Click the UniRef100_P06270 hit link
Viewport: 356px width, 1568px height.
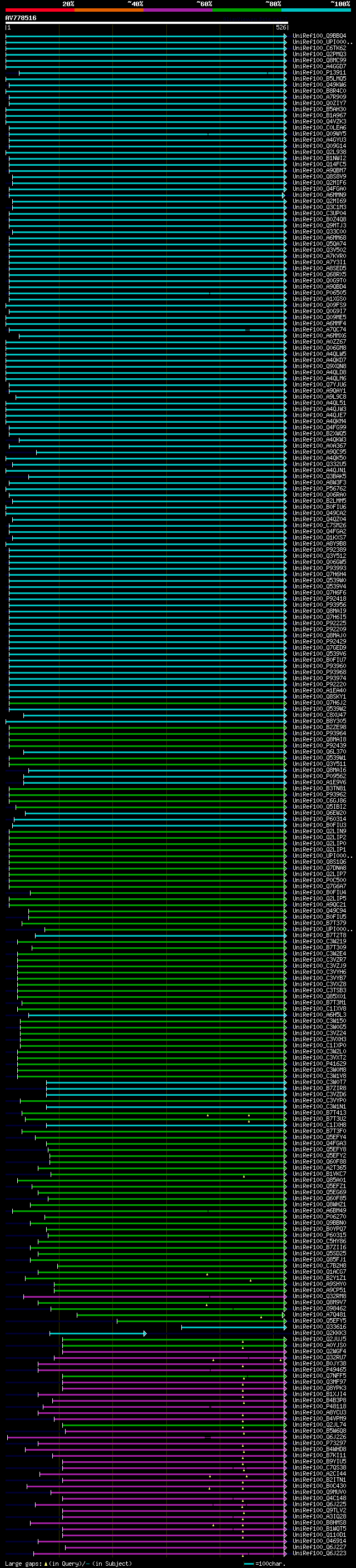[319, 1217]
